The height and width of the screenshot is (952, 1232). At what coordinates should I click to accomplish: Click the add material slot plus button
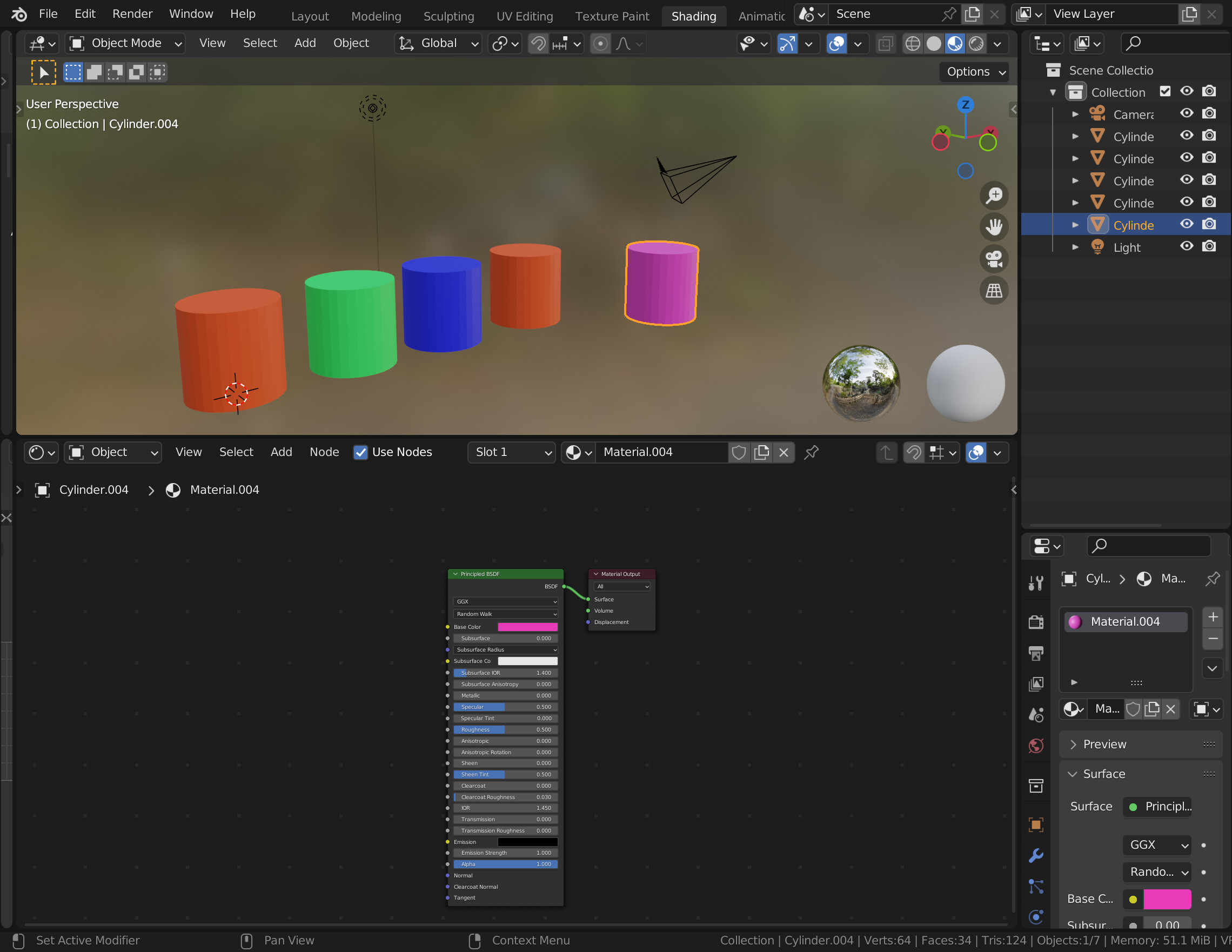click(x=1213, y=617)
